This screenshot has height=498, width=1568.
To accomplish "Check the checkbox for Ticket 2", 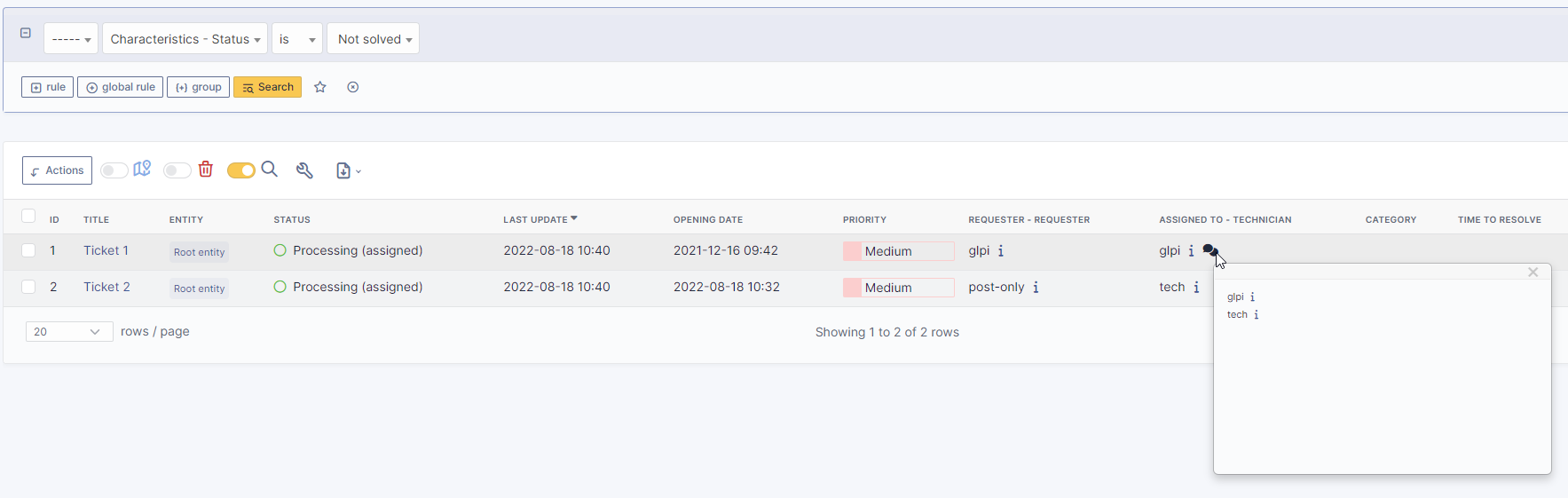I will (28, 287).
